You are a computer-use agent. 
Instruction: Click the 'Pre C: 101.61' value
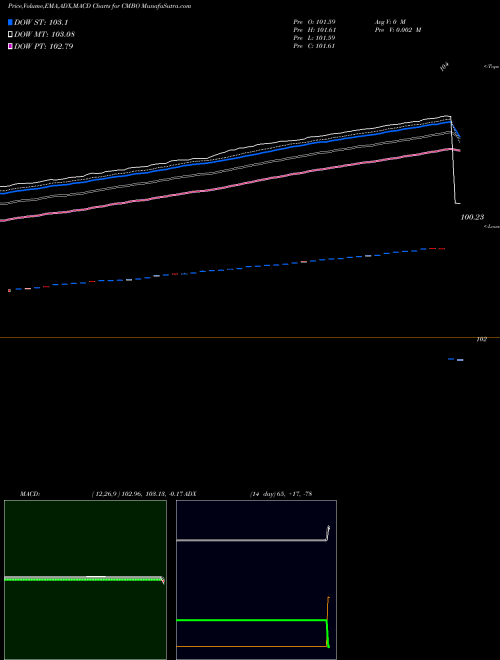(314, 46)
